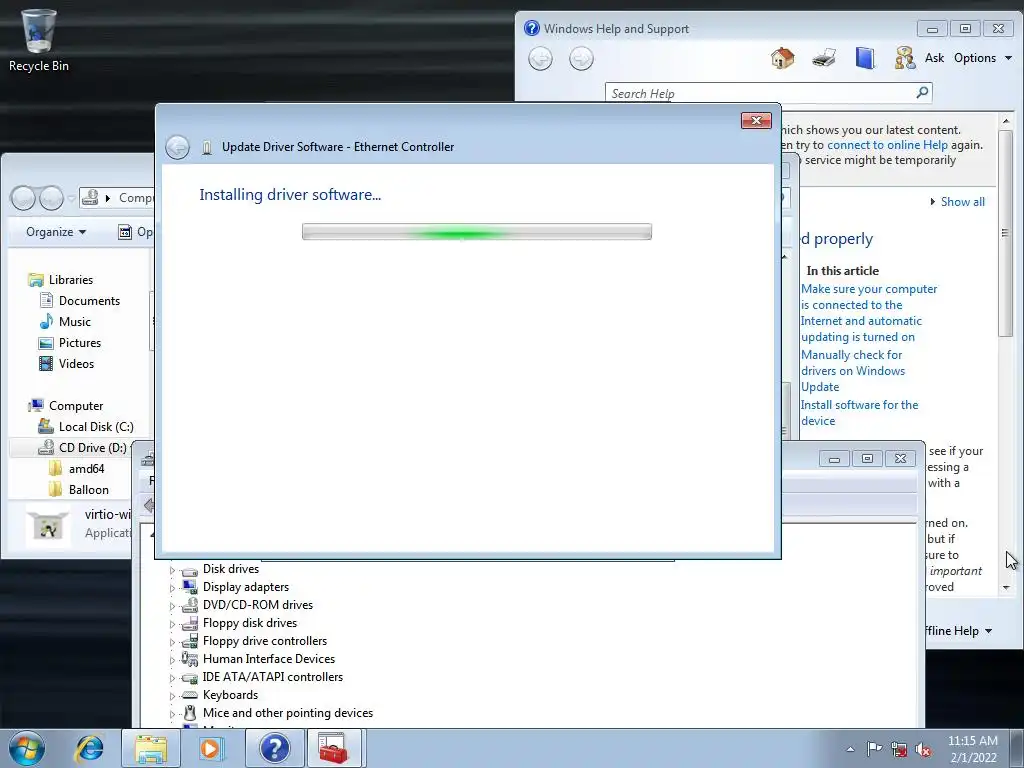Click Help scrollbar down arrow
This screenshot has width=1024, height=768.
[1006, 587]
